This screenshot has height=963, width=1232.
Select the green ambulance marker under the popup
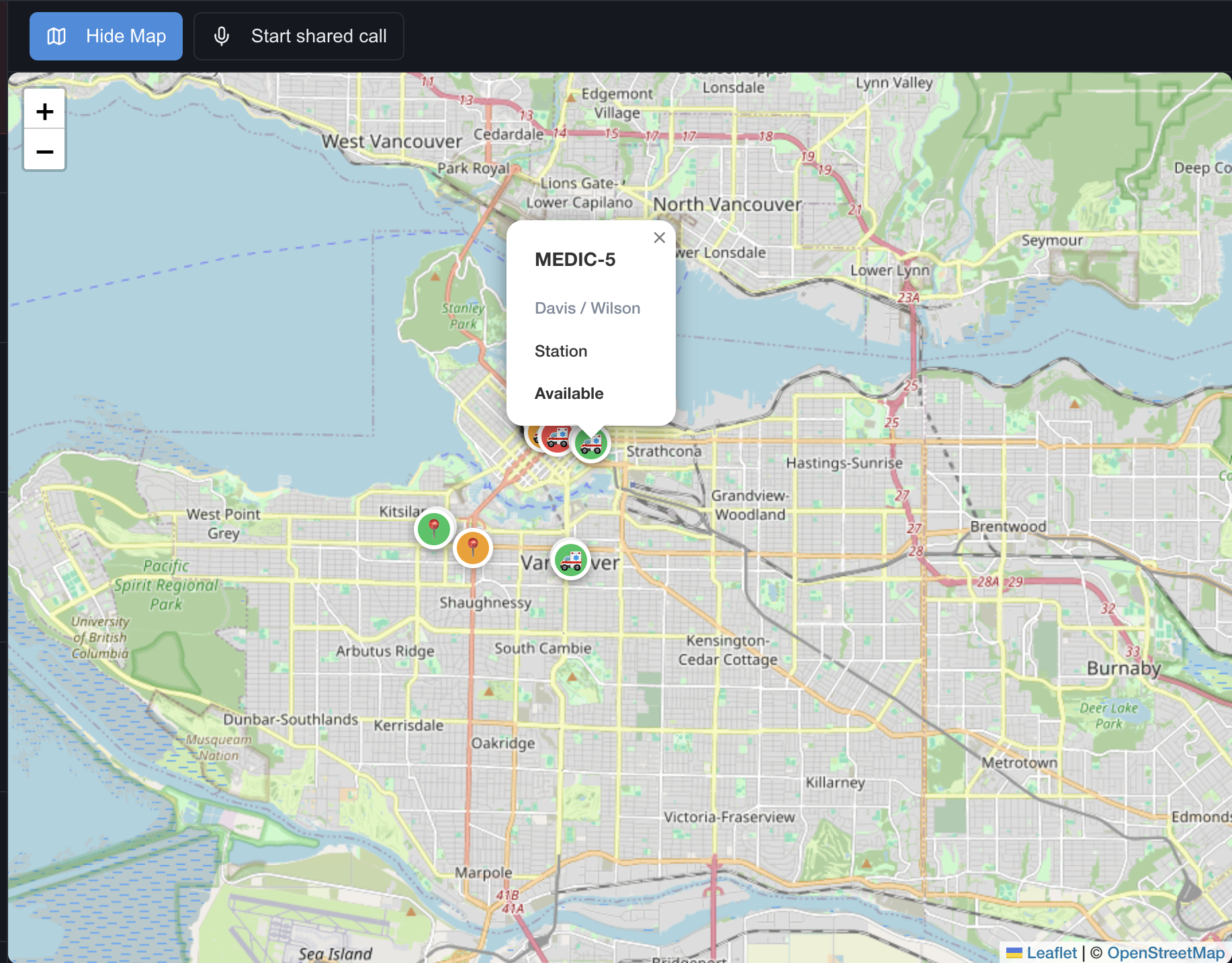591,443
